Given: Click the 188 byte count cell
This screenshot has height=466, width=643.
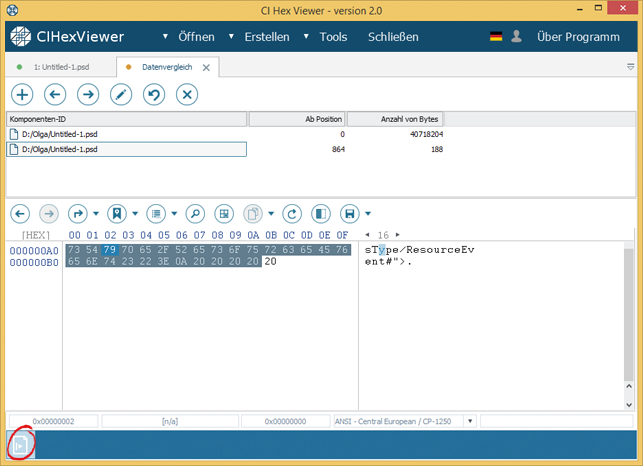Looking at the screenshot, I should pyautogui.click(x=437, y=149).
